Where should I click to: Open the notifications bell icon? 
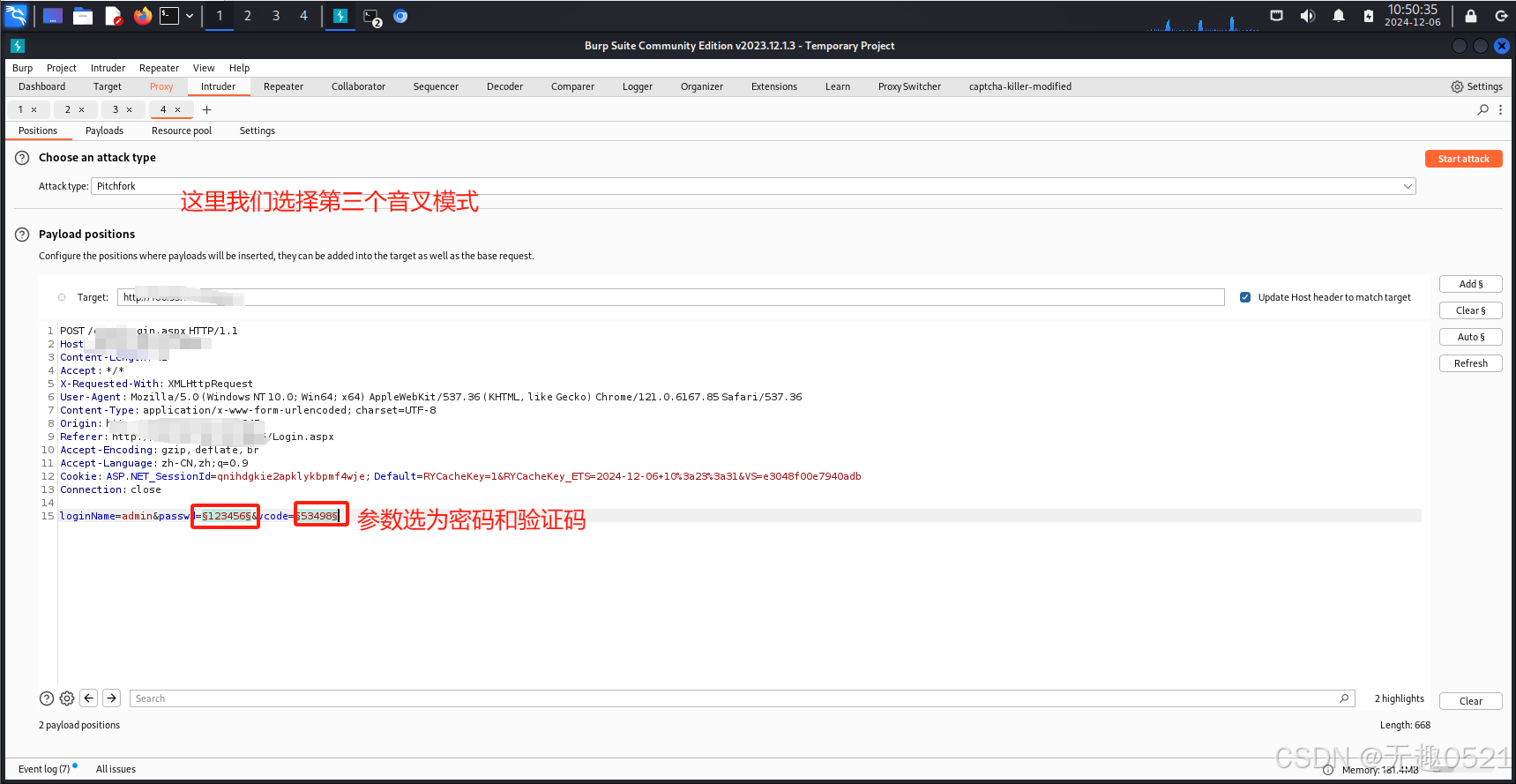pos(1339,16)
